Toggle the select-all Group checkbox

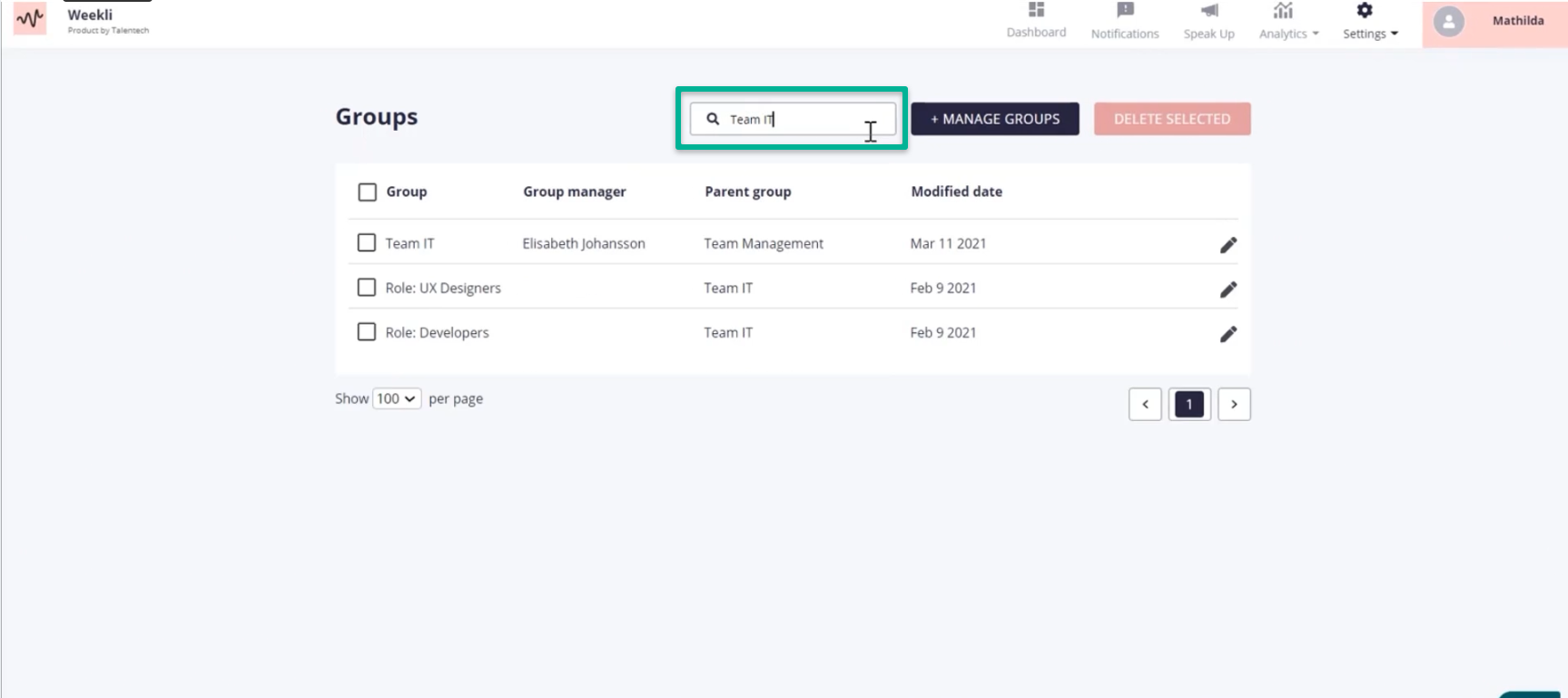coord(367,192)
